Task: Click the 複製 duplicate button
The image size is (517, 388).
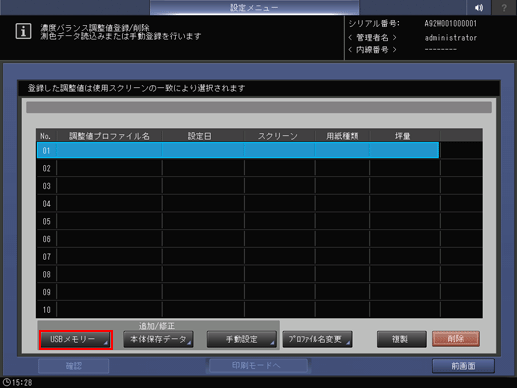Action: 402,340
